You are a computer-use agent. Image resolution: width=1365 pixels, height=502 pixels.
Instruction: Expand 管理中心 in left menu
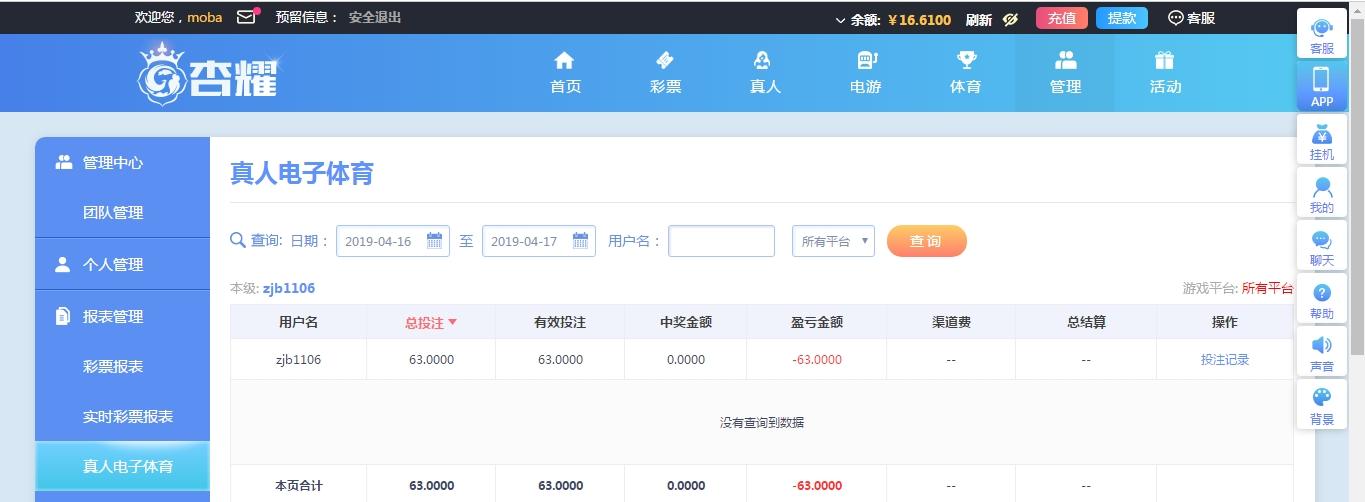tap(122, 162)
